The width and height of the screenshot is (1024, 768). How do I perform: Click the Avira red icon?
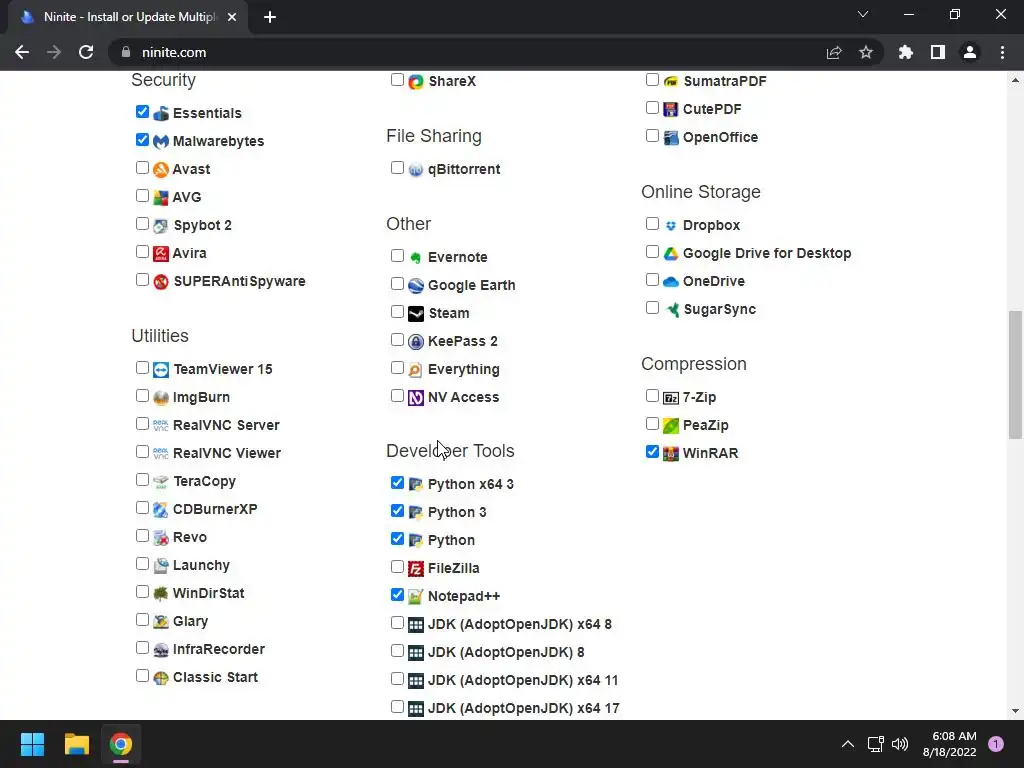(161, 253)
